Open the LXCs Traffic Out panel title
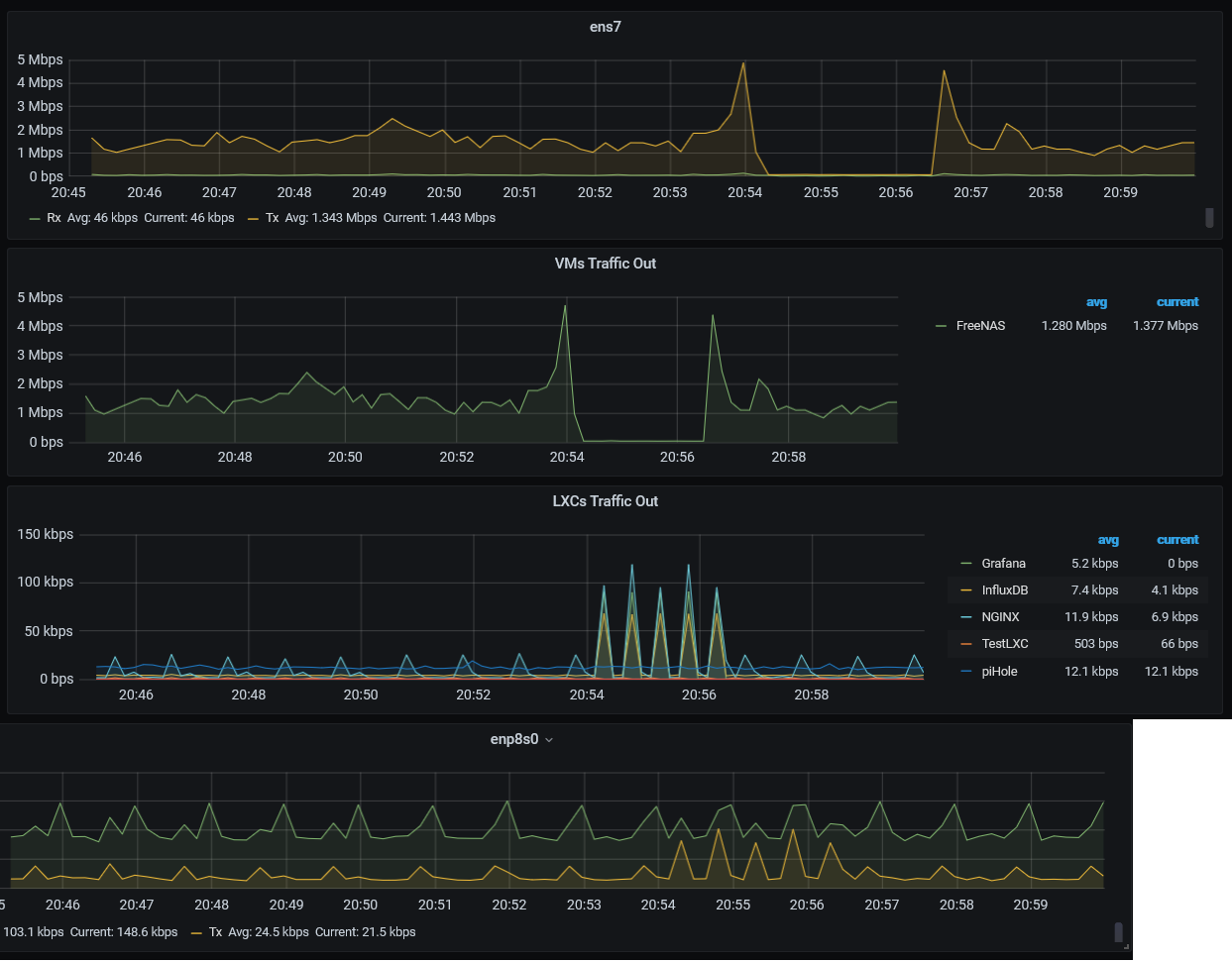The image size is (1232, 962). (x=605, y=501)
